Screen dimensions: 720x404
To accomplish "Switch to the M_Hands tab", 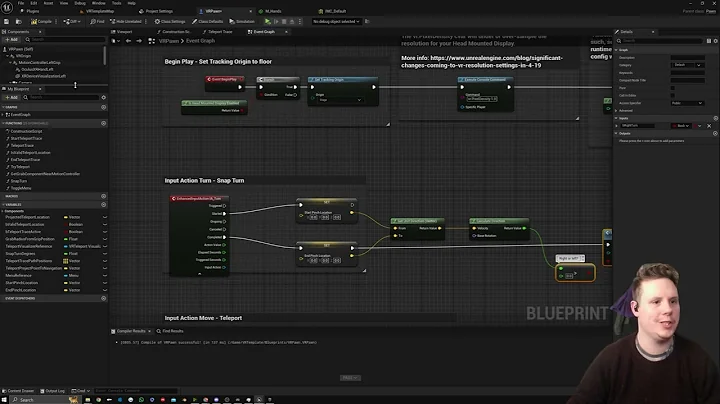I will point(270,11).
